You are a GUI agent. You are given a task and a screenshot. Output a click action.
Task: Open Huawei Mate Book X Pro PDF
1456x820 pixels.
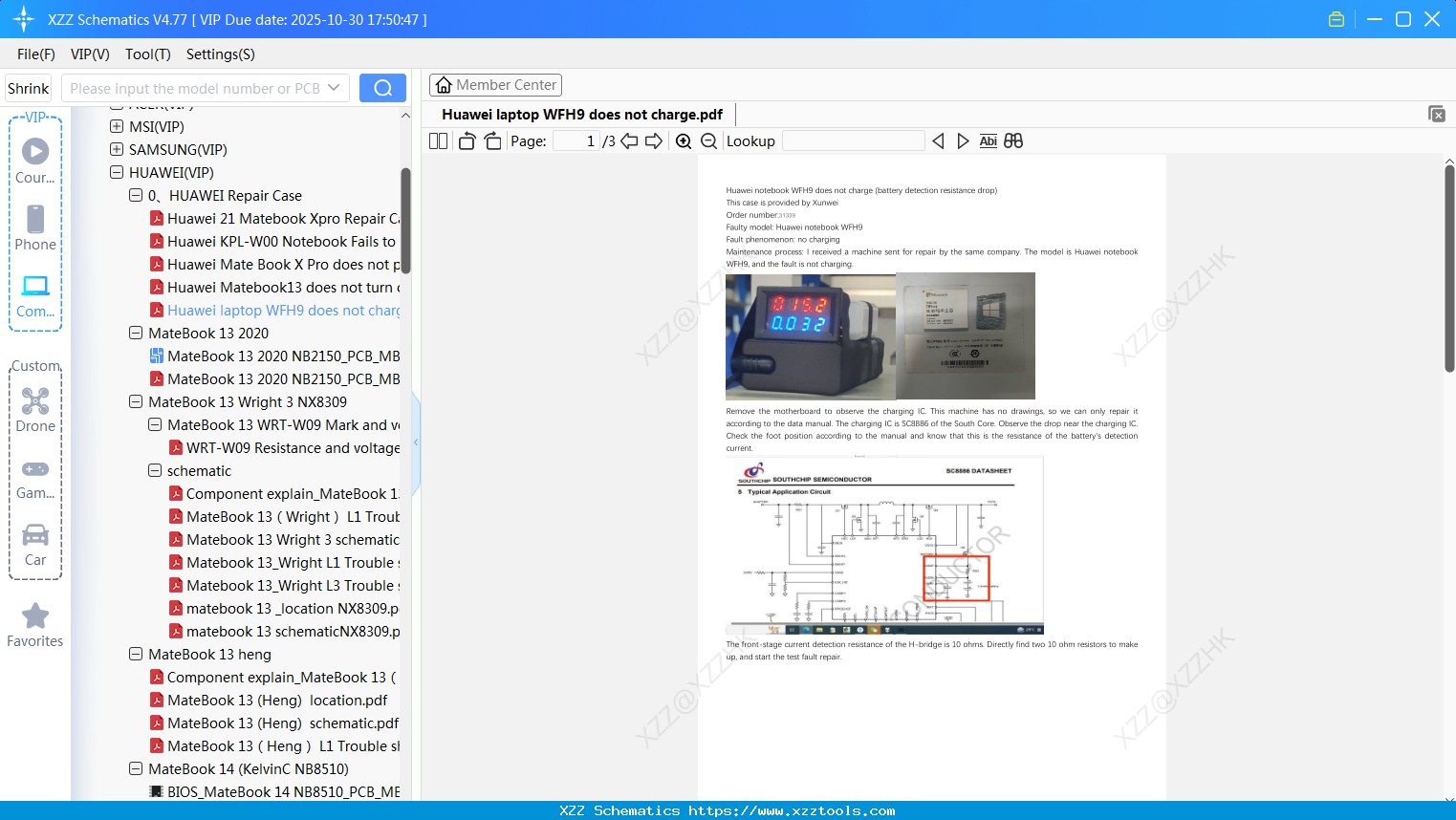pyautogui.click(x=275, y=265)
